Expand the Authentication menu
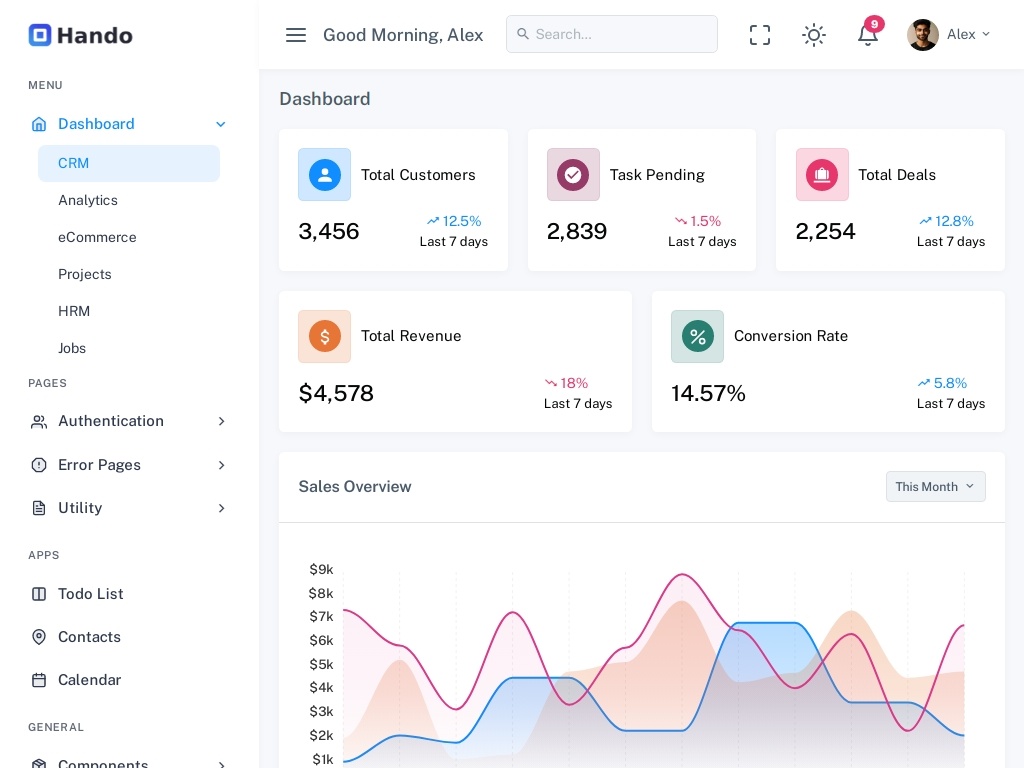 (x=110, y=421)
